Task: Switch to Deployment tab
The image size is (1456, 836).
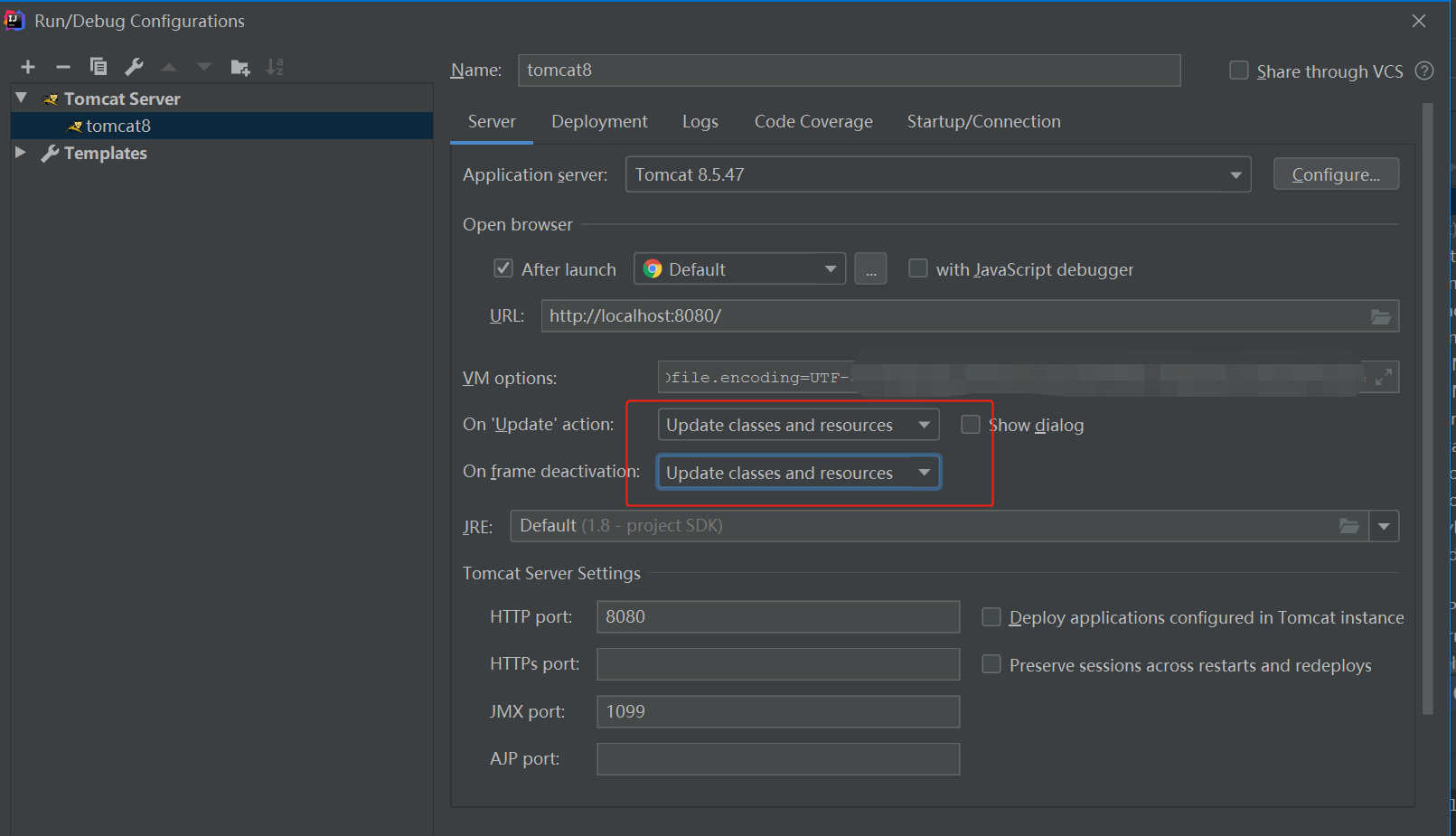Action: coord(599,122)
